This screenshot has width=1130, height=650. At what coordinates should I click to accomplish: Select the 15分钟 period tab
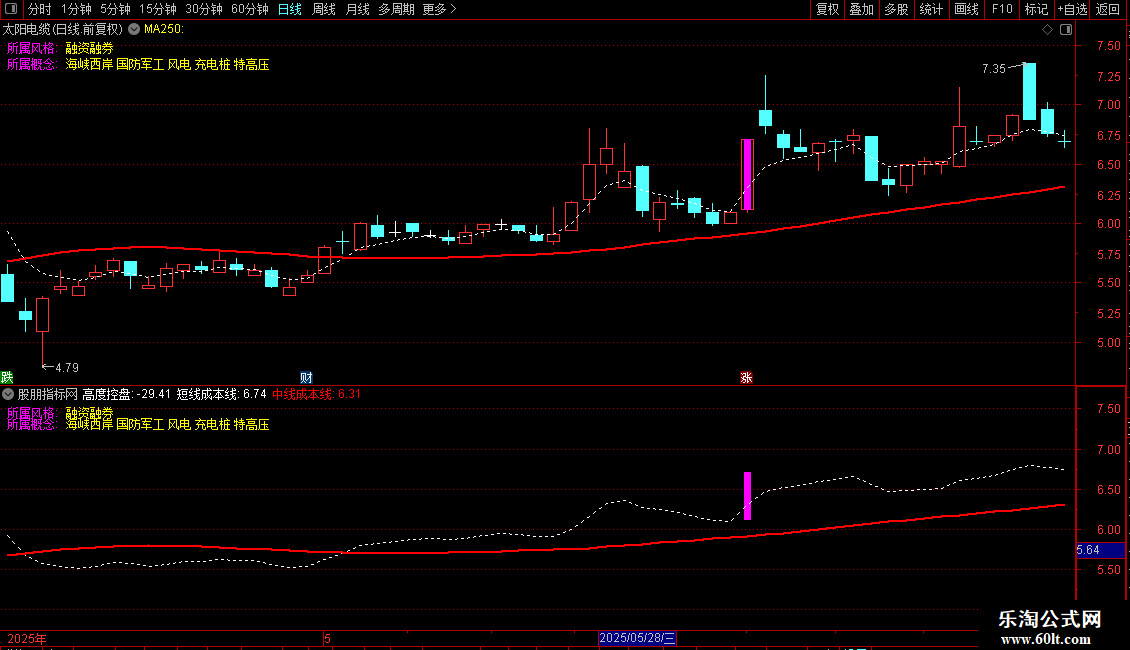point(158,9)
